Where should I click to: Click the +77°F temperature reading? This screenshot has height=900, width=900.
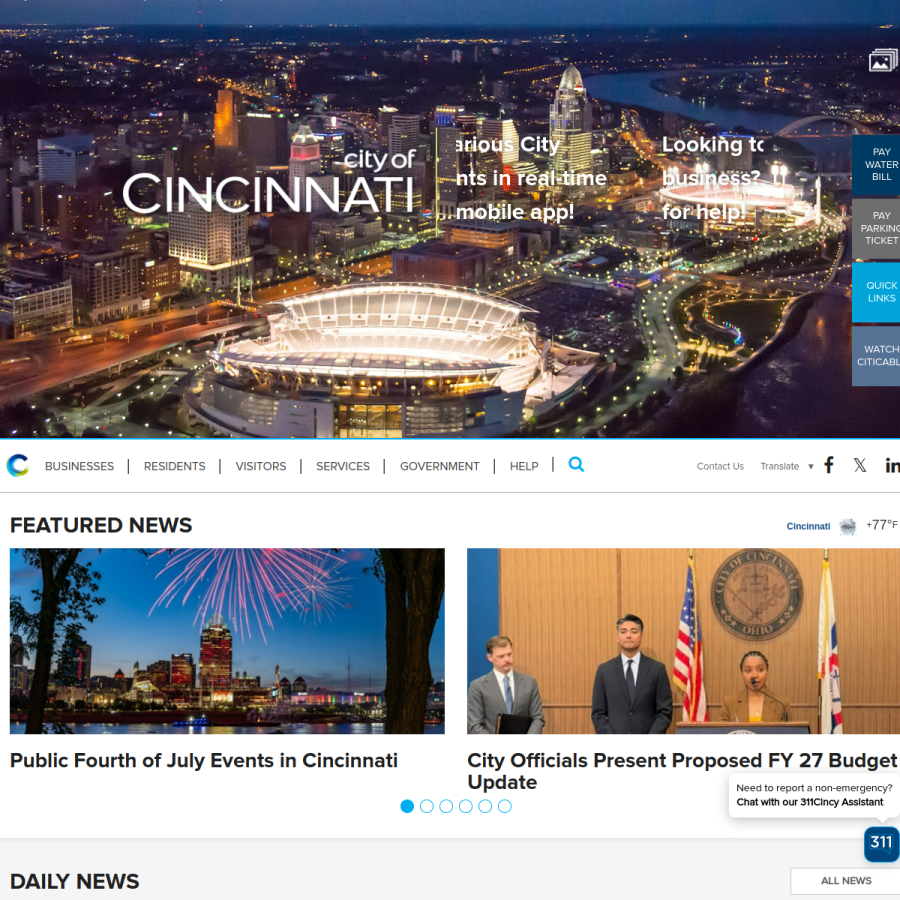click(x=882, y=525)
